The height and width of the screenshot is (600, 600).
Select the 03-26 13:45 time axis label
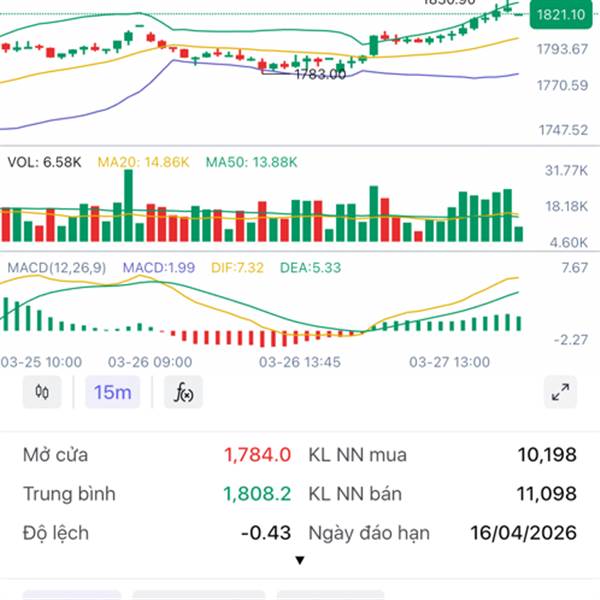[300, 362]
